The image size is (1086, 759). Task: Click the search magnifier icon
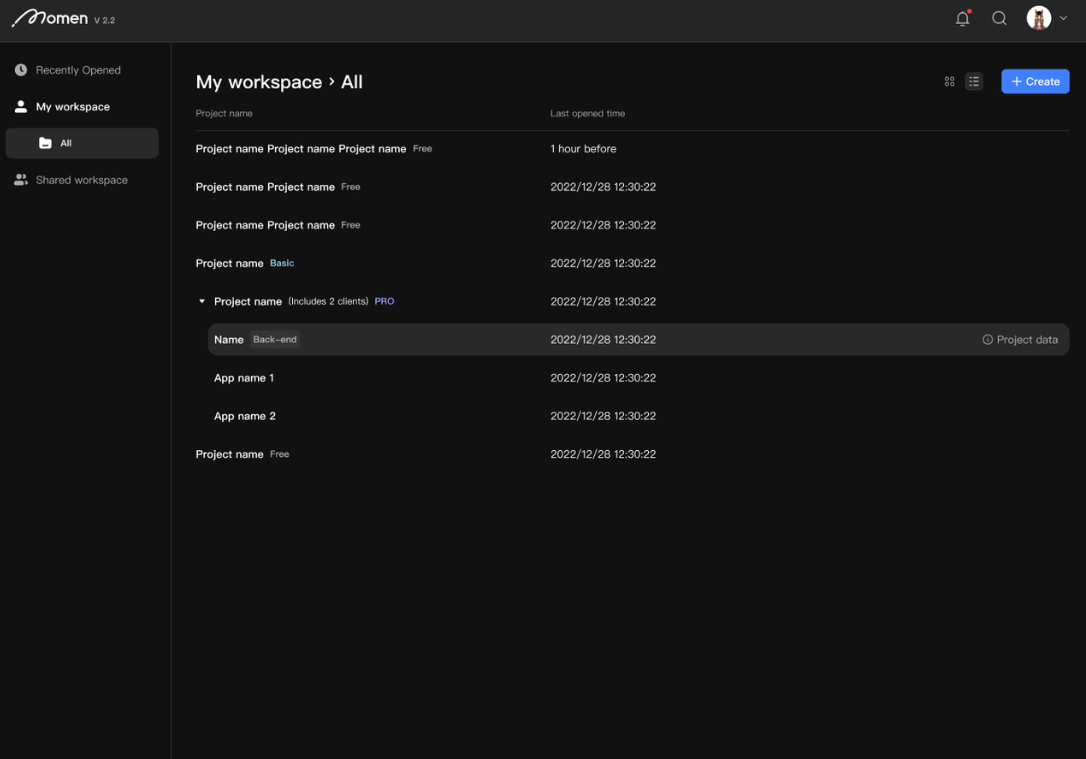click(999, 18)
